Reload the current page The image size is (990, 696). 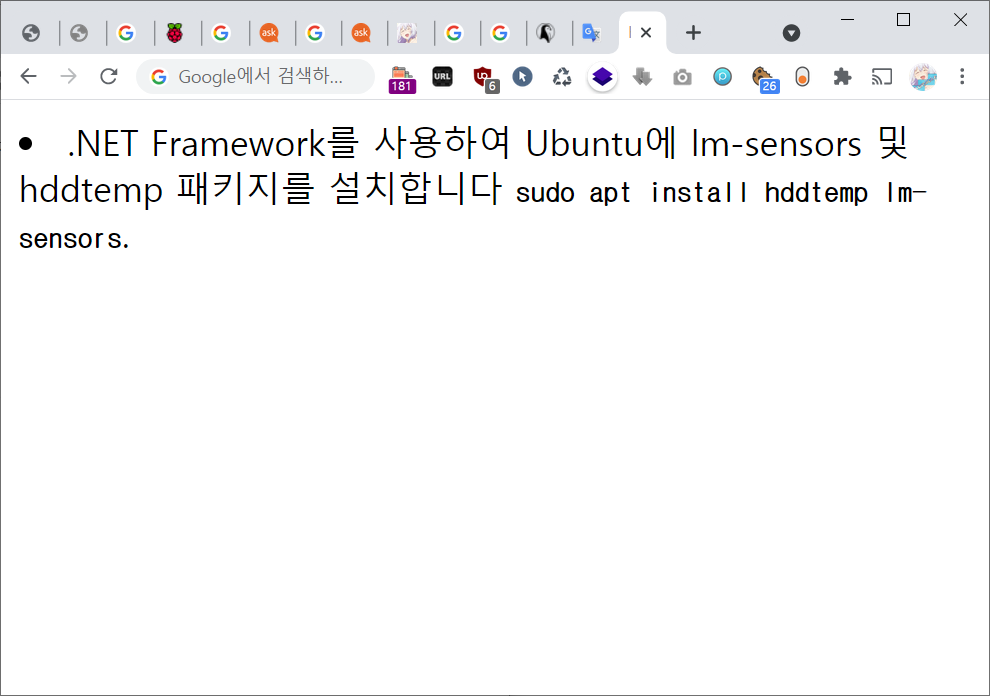click(x=109, y=76)
